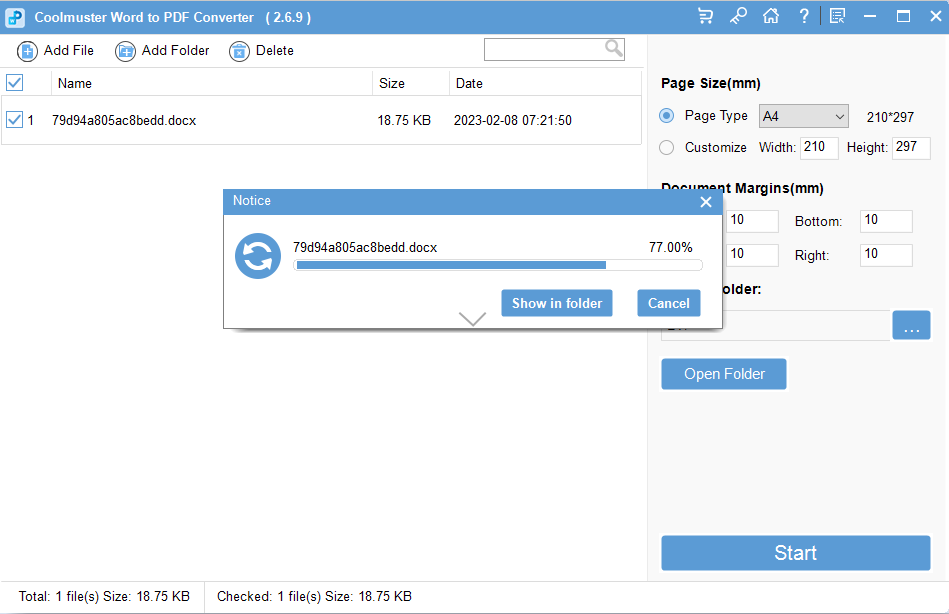Click the Checked files status bar text
Viewport: 949px width, 614px height.
(314, 596)
